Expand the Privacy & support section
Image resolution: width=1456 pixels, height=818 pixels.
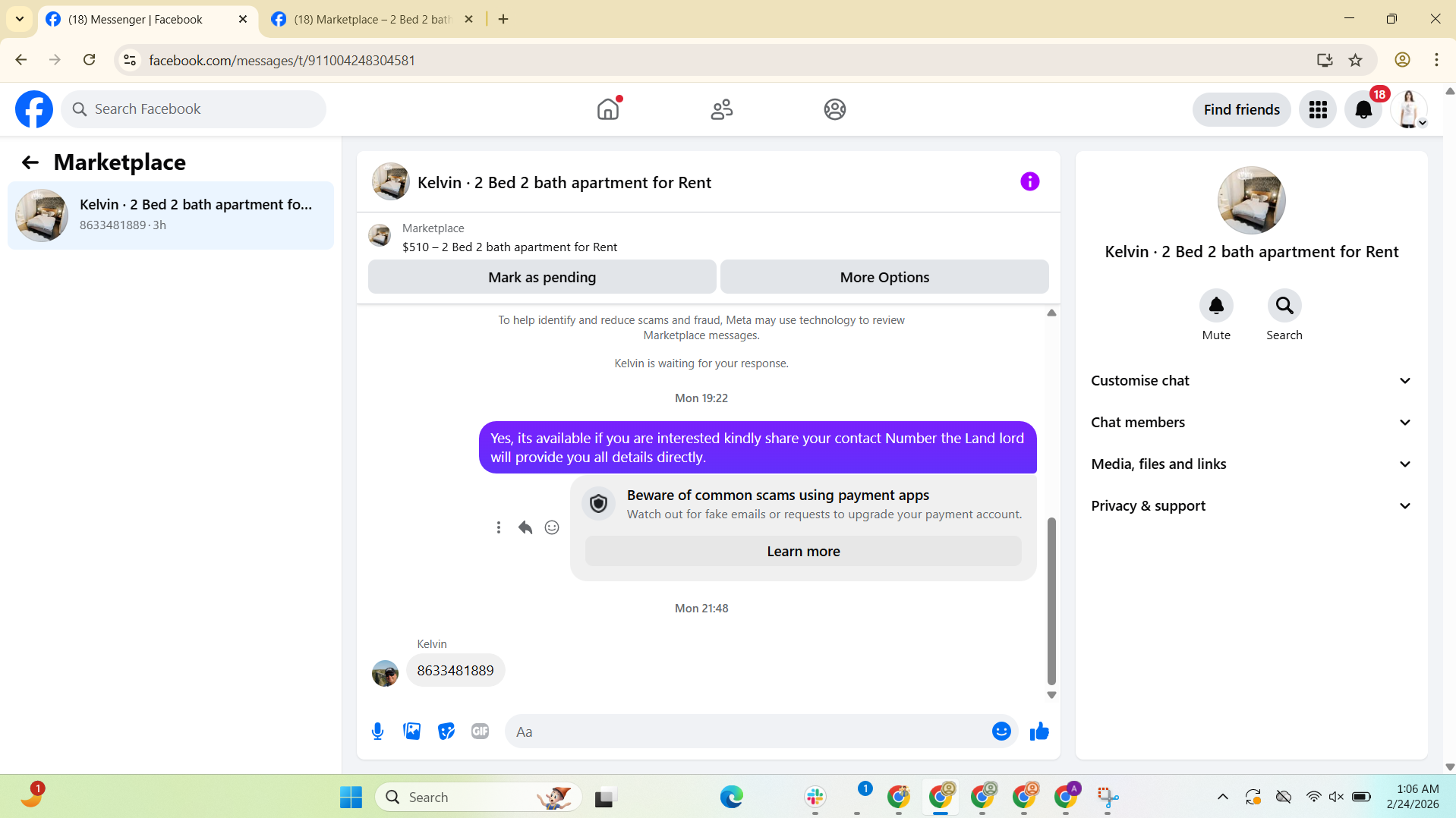click(x=1251, y=506)
